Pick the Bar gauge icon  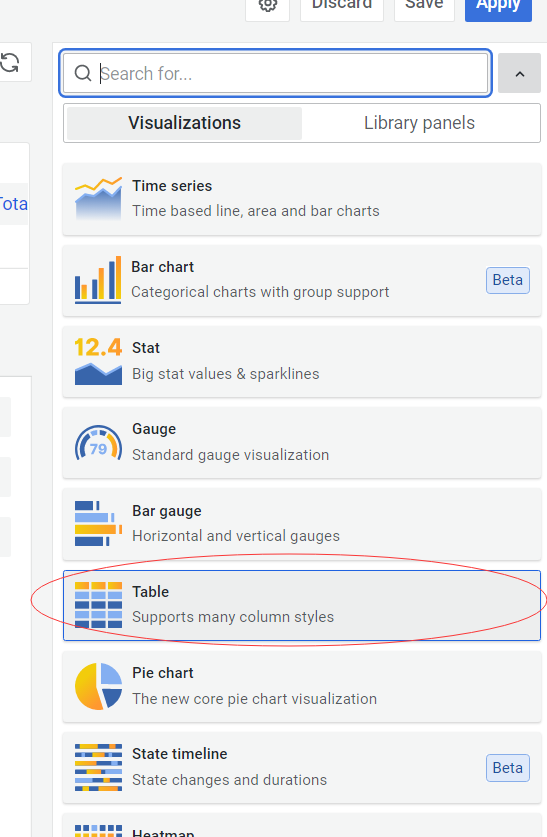(98, 523)
